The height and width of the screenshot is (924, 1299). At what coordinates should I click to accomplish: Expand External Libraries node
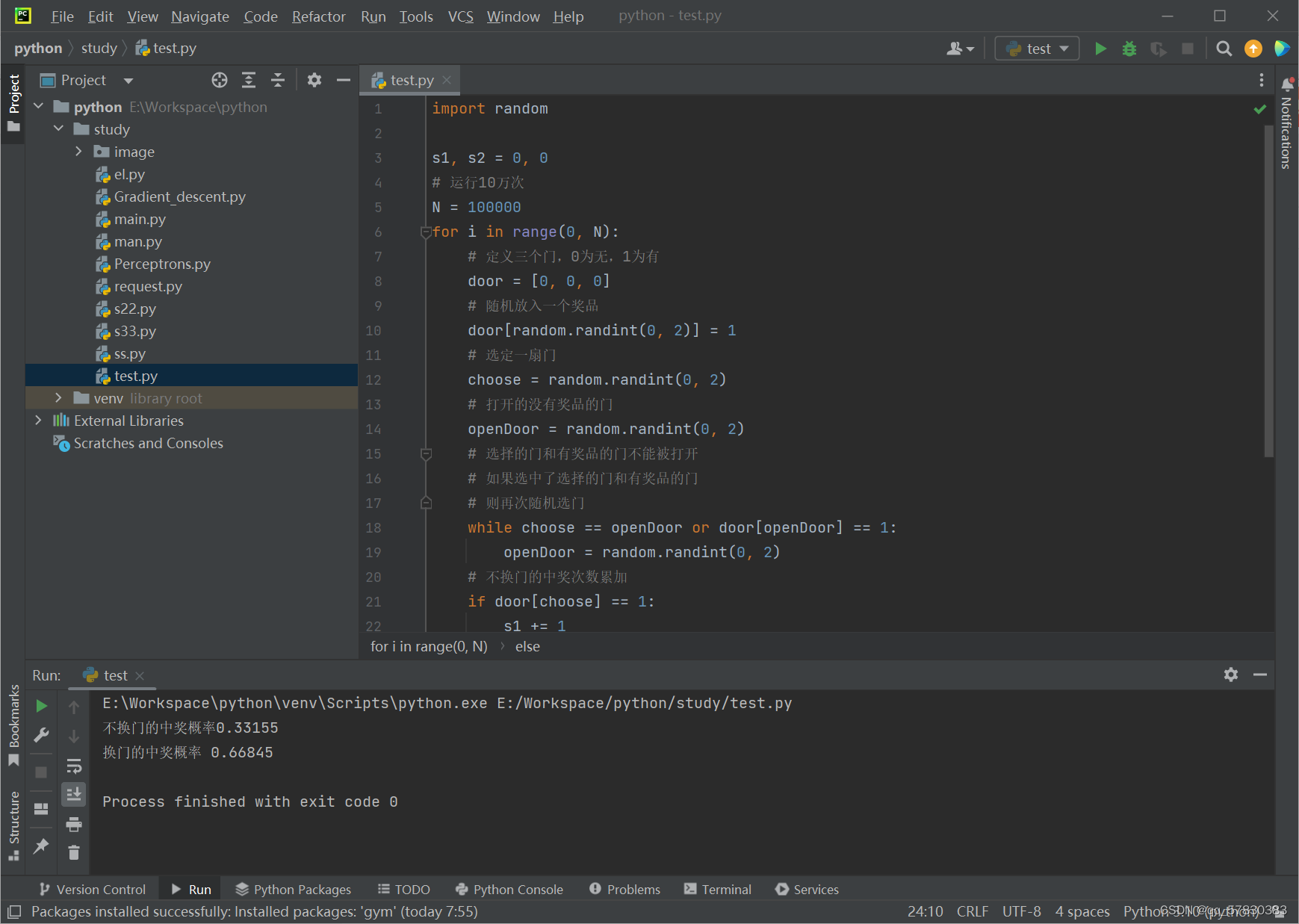(x=38, y=421)
